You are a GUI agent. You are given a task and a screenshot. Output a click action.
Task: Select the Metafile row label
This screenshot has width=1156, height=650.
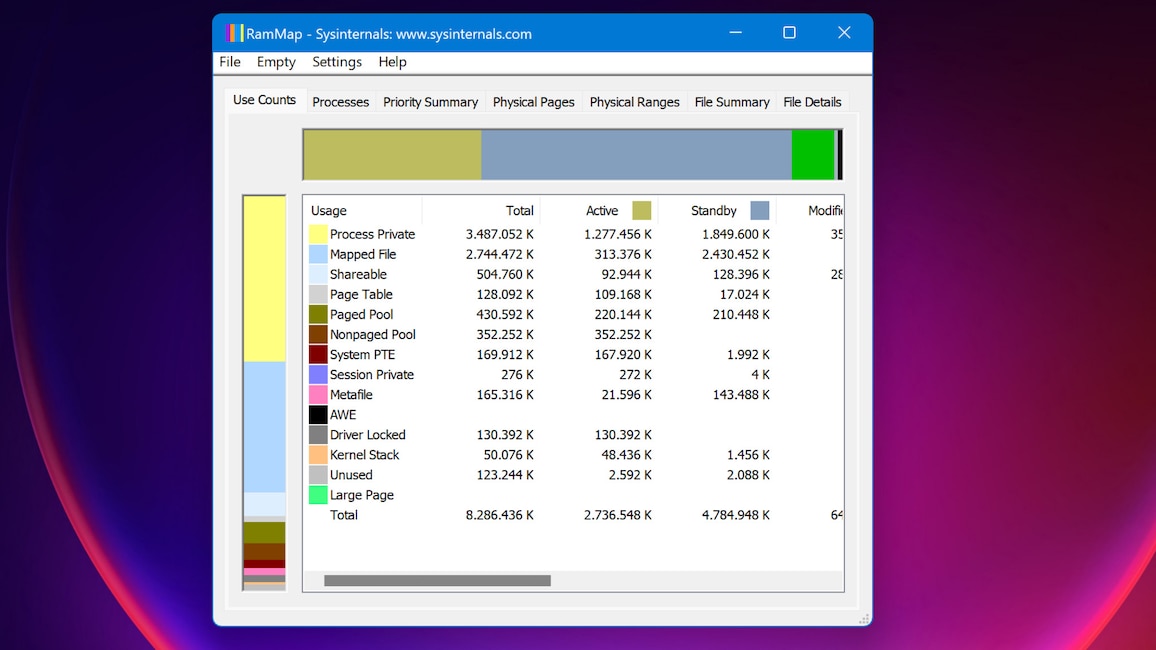click(351, 394)
